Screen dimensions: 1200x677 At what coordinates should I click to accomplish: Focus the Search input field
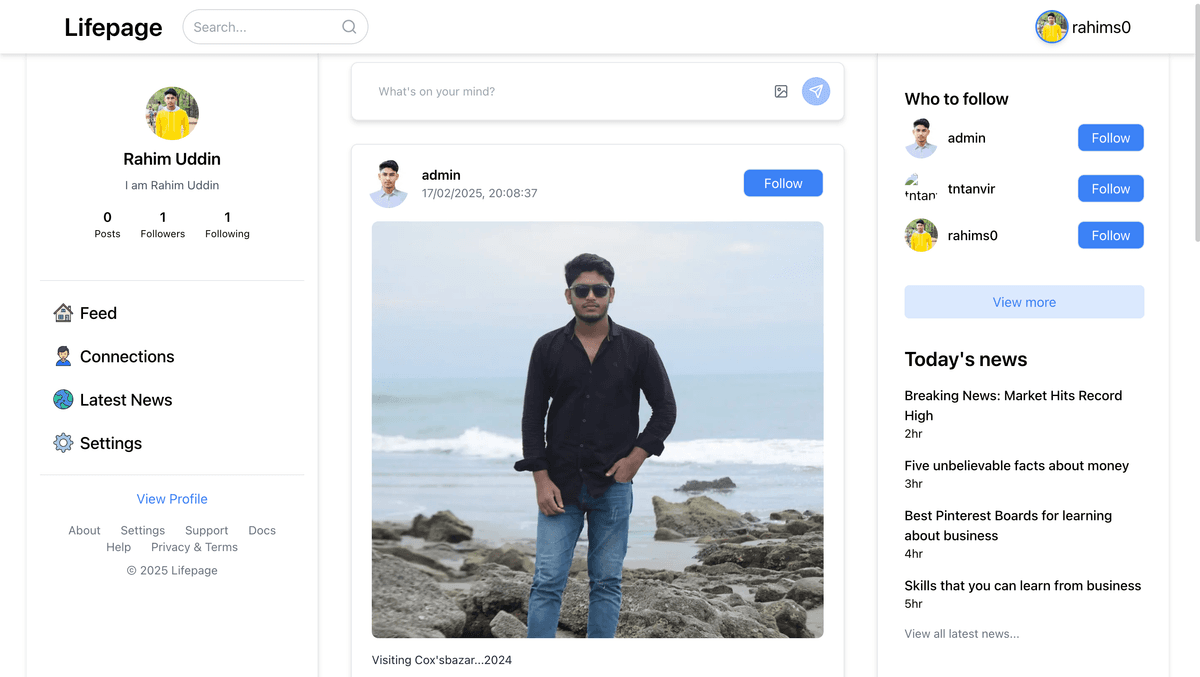(262, 27)
